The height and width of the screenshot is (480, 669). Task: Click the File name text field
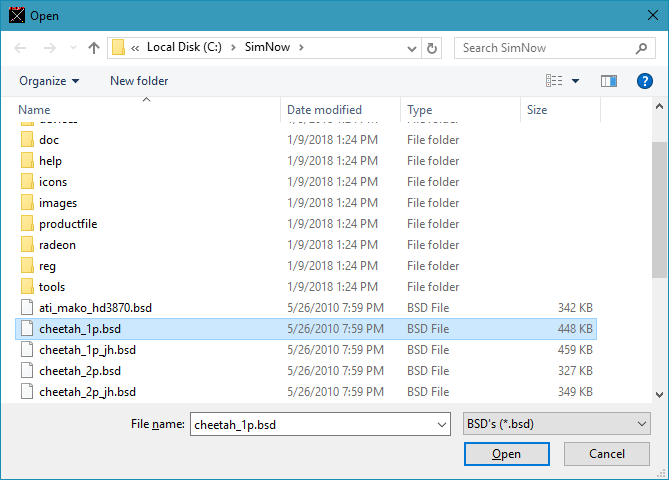pyautogui.click(x=310, y=424)
